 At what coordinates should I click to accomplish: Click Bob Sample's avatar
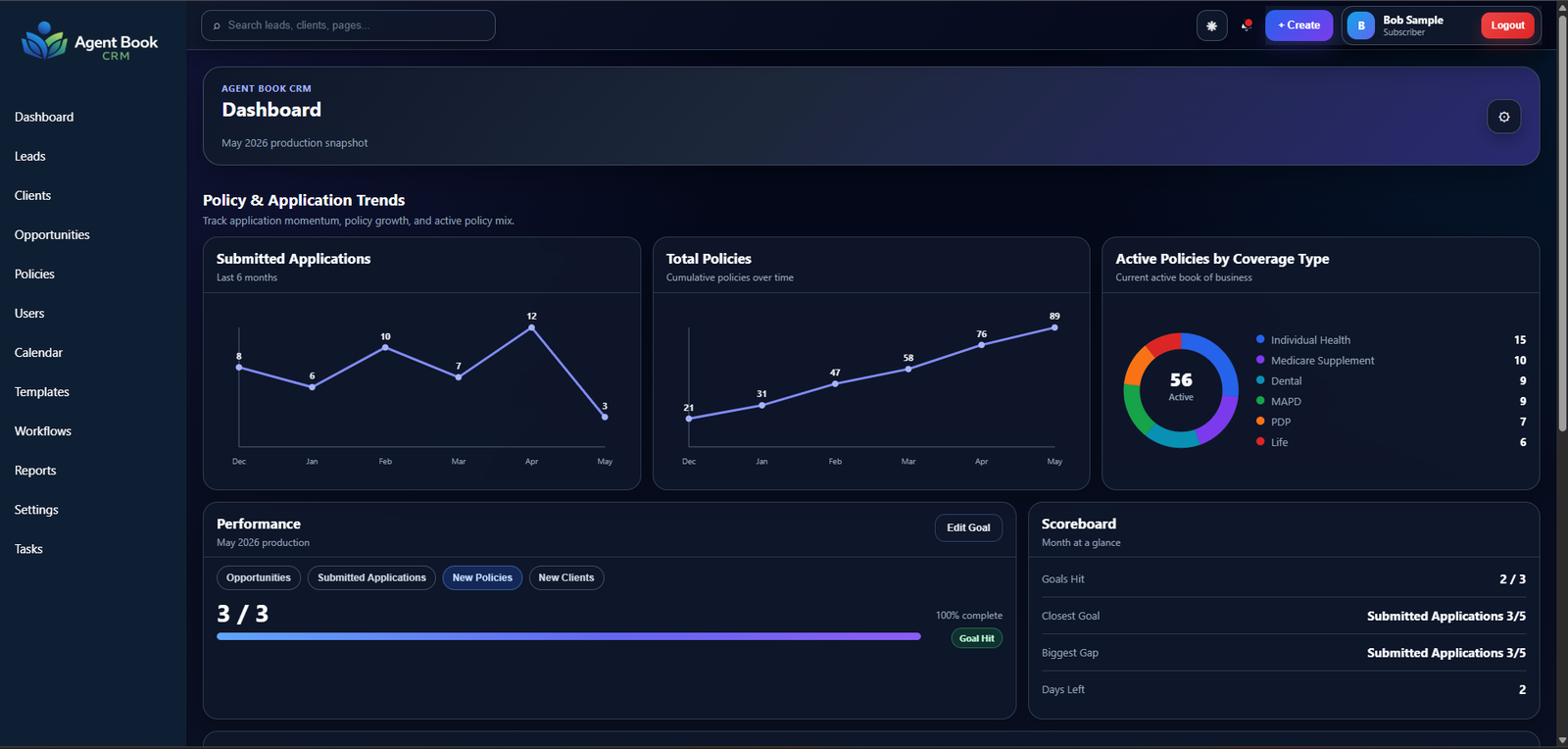(x=1361, y=25)
